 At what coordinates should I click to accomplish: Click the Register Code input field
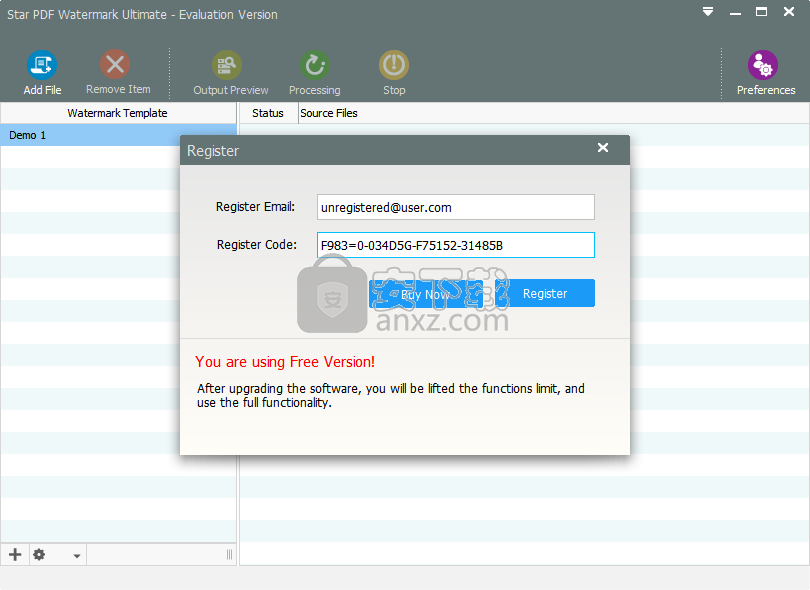click(456, 245)
